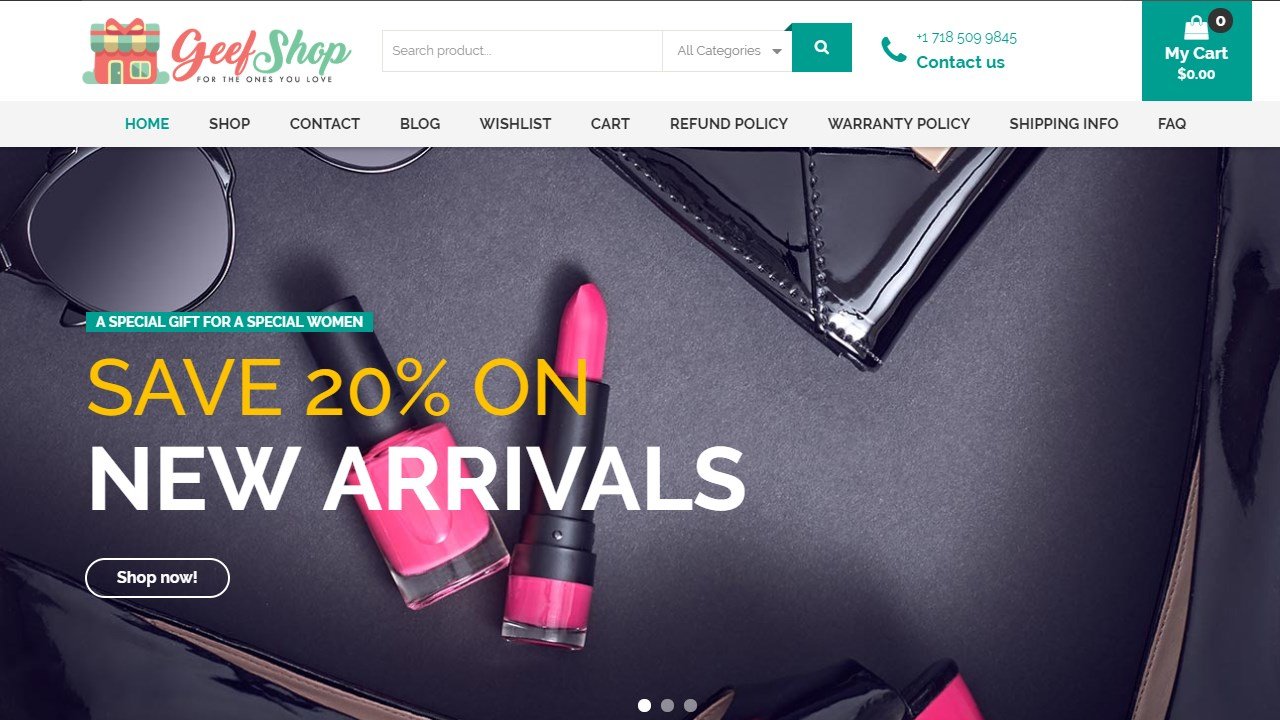Call the +1 718 509 9845 number link

click(966, 38)
